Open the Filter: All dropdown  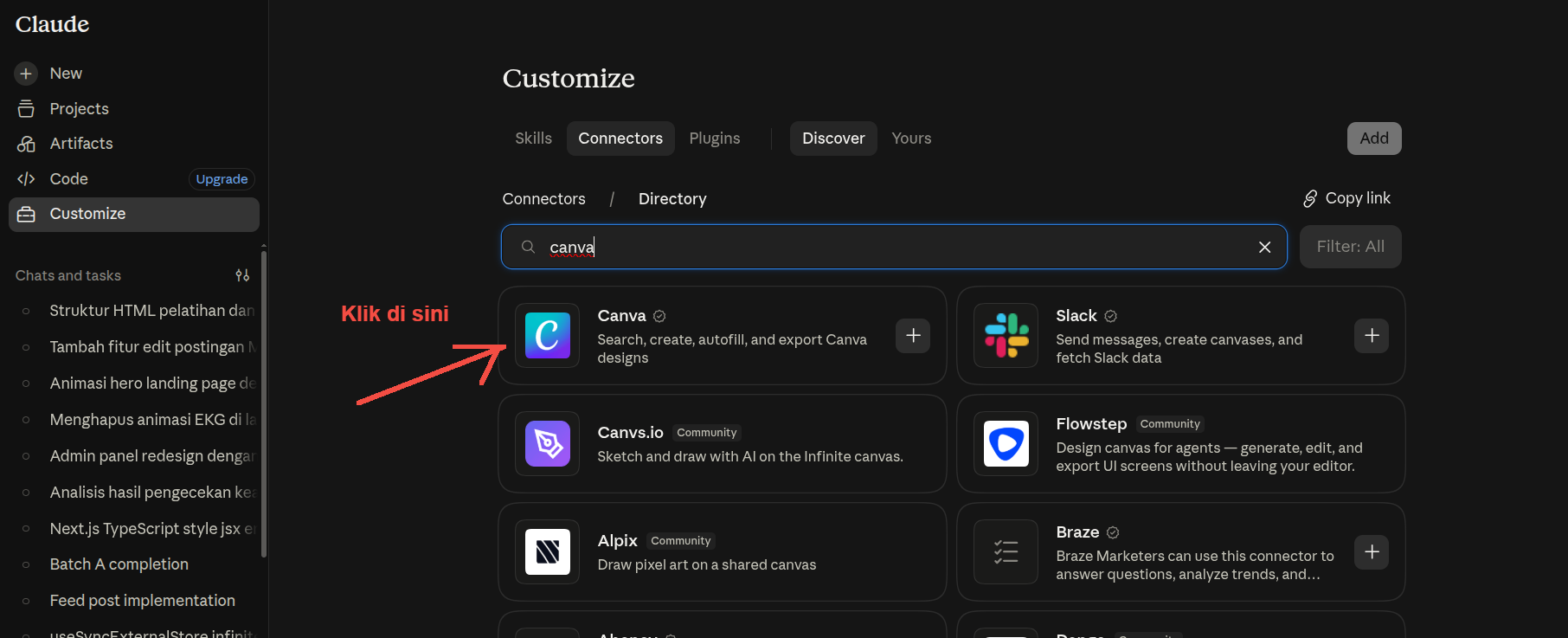1351,247
